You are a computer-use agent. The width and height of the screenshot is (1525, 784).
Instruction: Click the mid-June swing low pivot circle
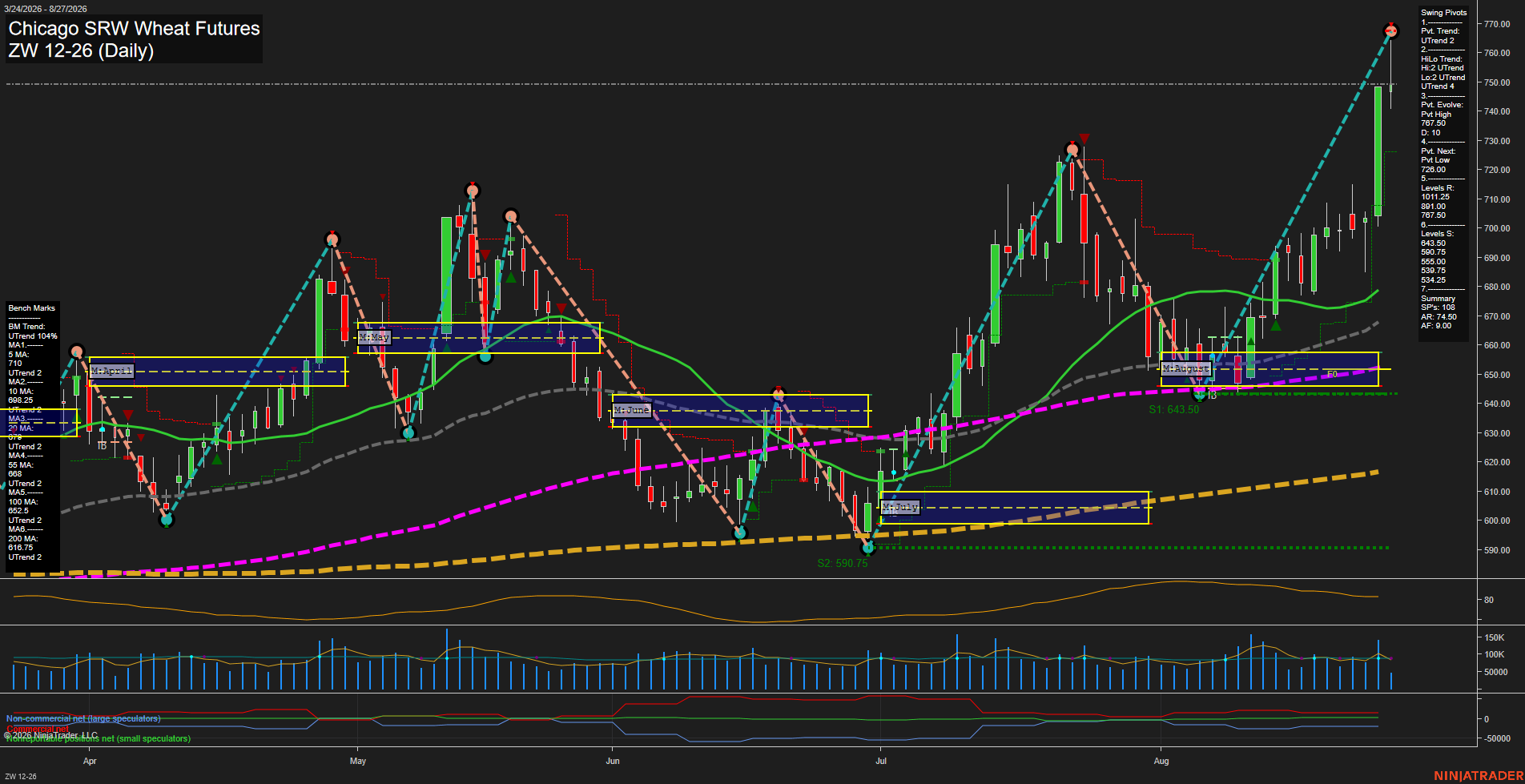click(x=740, y=533)
